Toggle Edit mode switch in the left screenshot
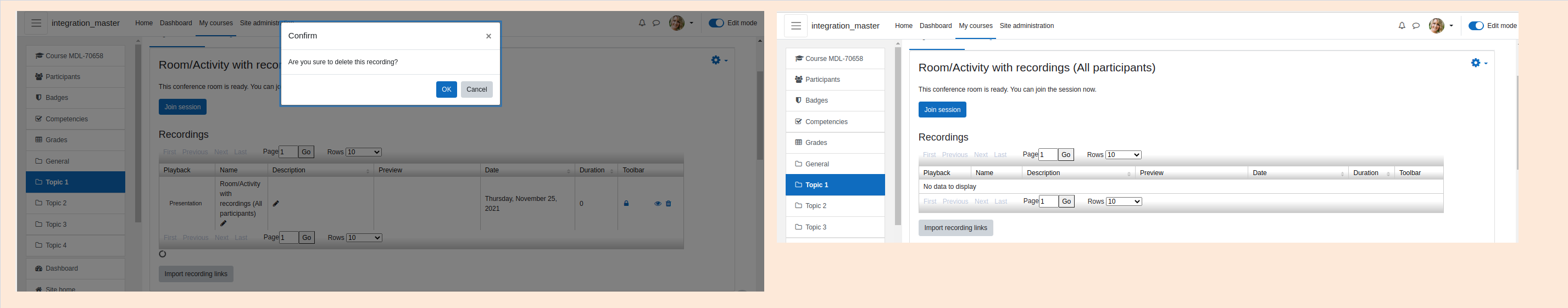The image size is (1568, 308). [x=716, y=23]
